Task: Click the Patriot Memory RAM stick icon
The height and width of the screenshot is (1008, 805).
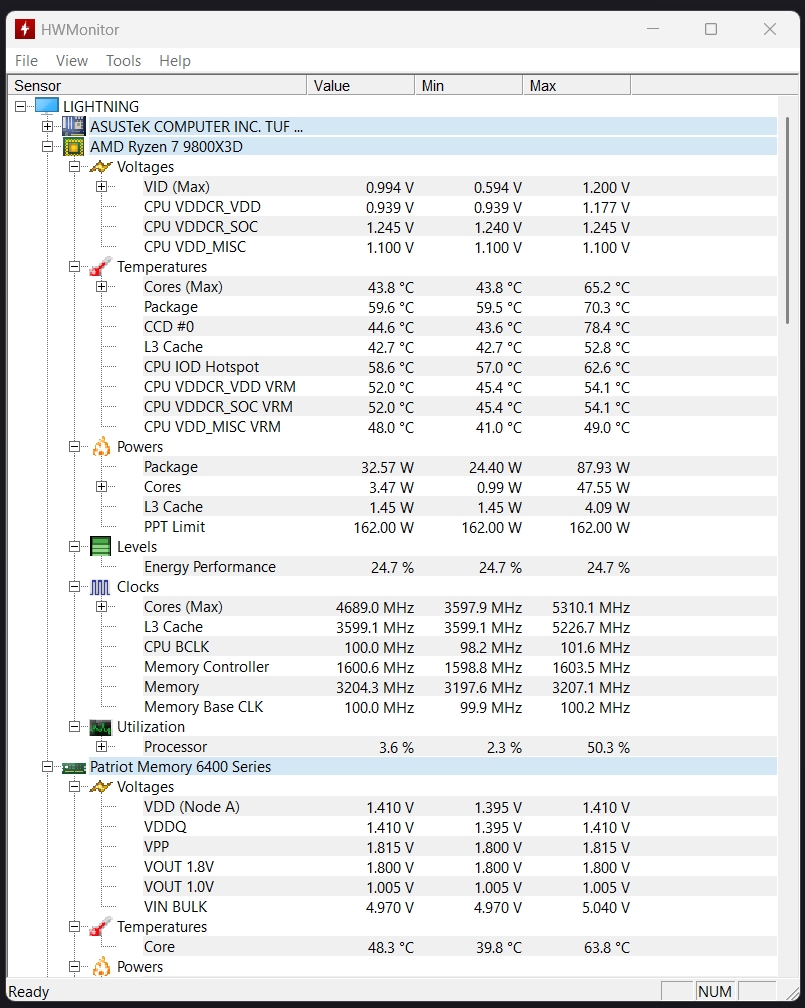Action: pos(74,767)
